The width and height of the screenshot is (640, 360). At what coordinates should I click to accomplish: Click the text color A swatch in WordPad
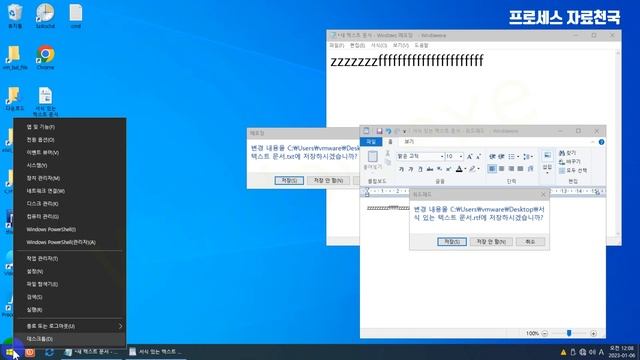(459, 169)
